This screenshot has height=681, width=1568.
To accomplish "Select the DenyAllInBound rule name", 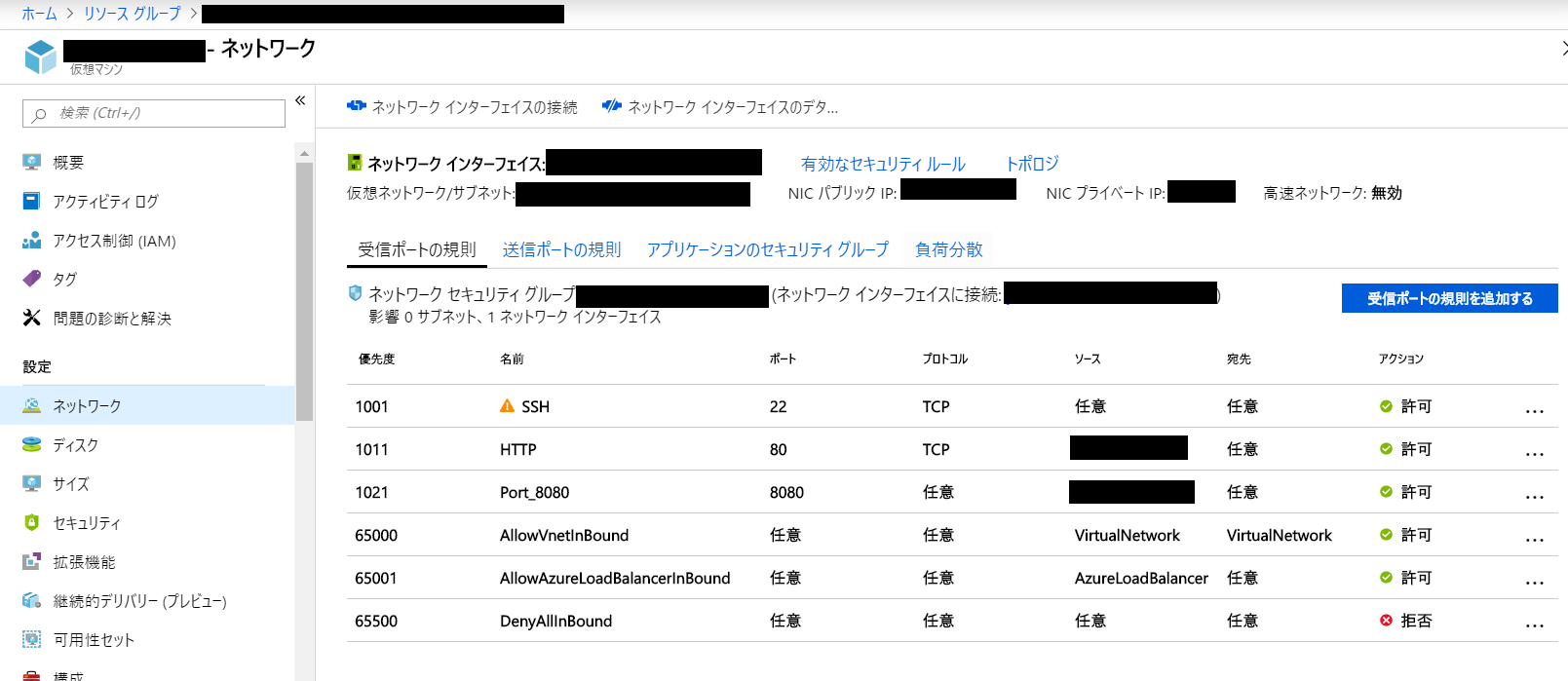I will [x=556, y=621].
